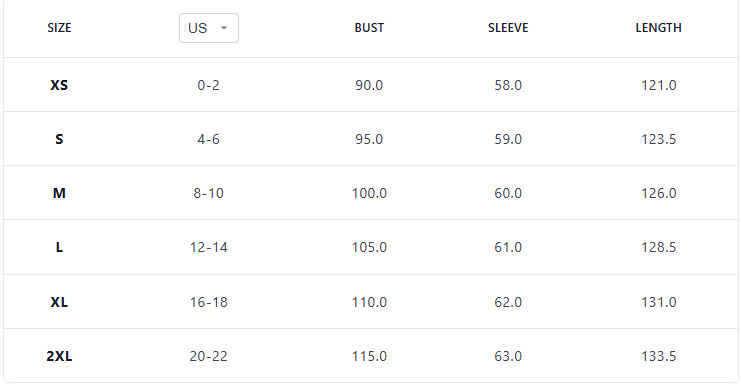
Task: Click the 100.0 bust measurement
Action: pos(369,193)
